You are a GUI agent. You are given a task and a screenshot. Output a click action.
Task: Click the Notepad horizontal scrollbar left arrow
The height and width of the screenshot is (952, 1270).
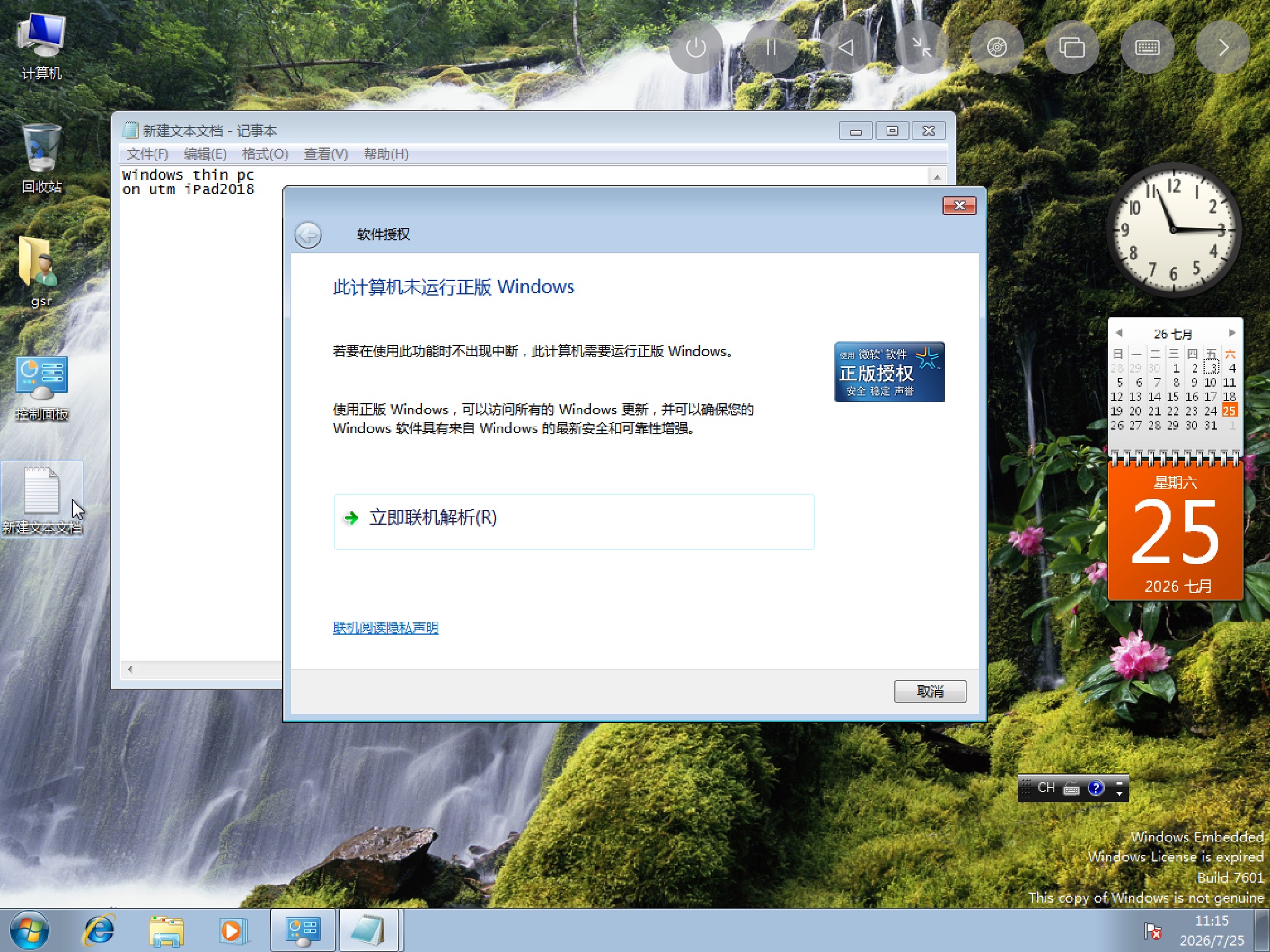pos(130,669)
